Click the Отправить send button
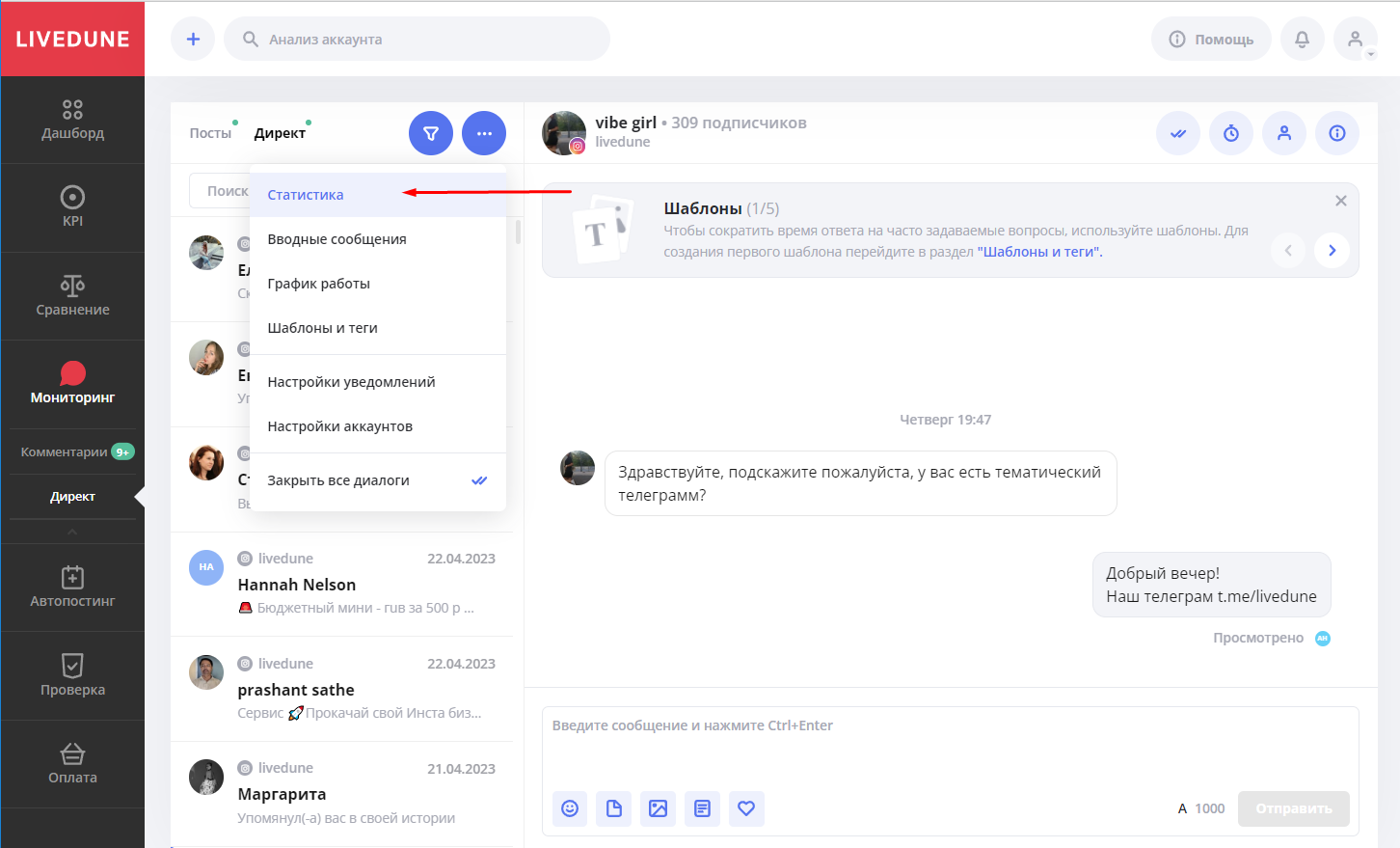 (1294, 808)
